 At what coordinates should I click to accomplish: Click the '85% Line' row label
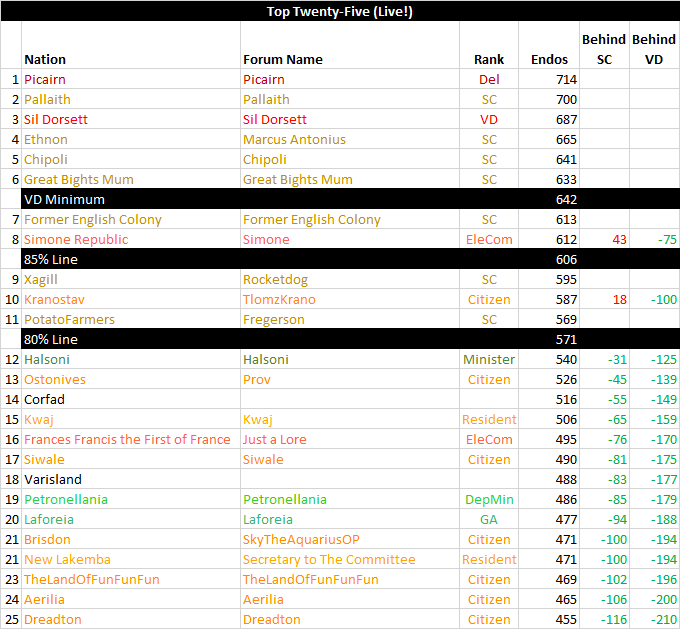point(51,259)
